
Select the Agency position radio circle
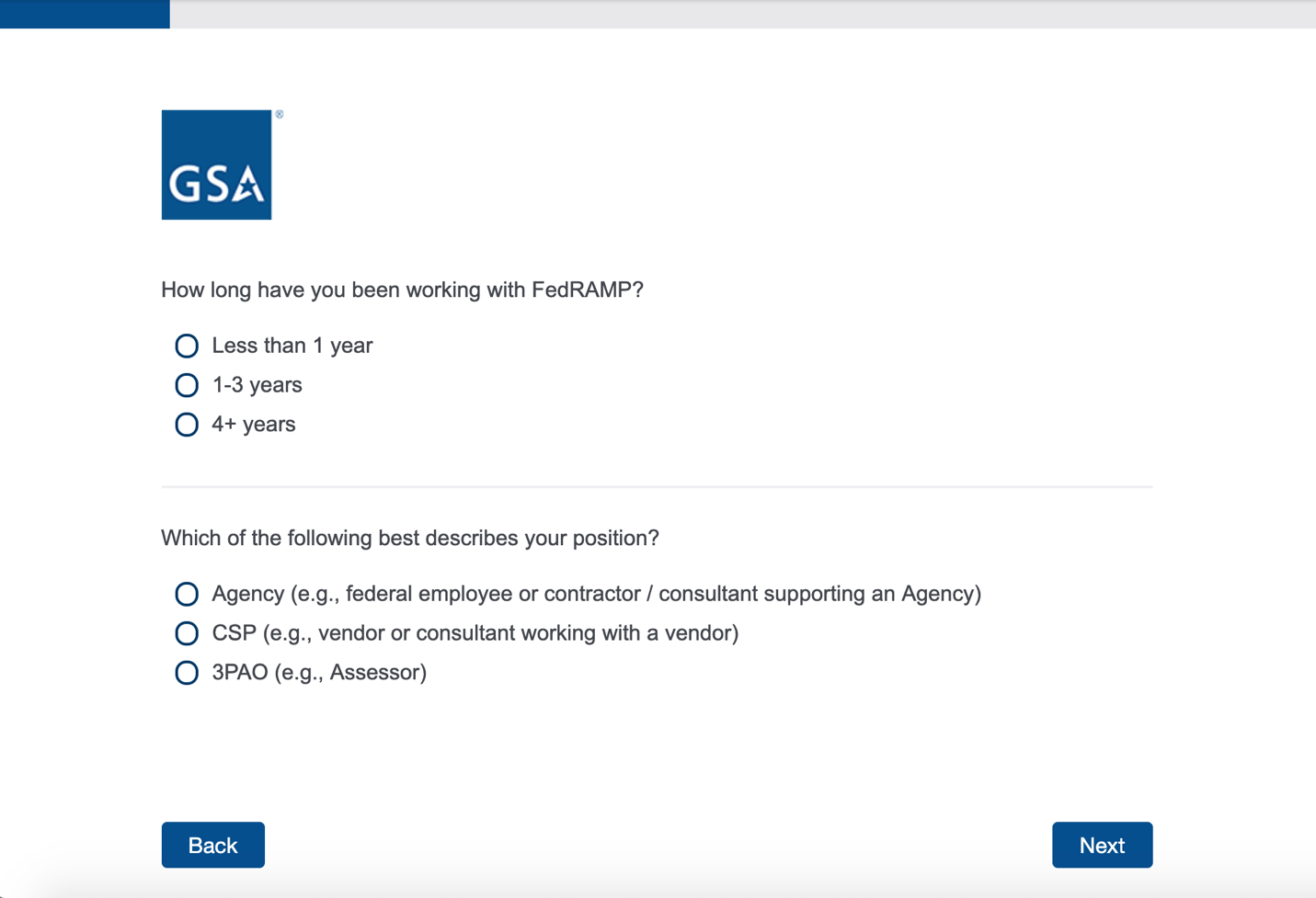[187, 594]
